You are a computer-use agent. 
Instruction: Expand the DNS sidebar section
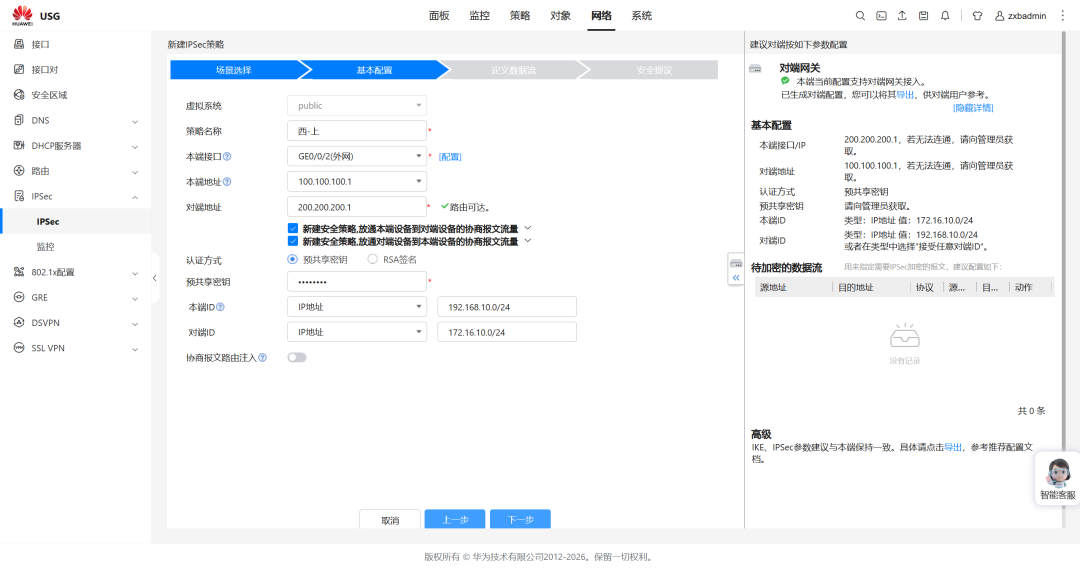pyautogui.click(x=135, y=121)
